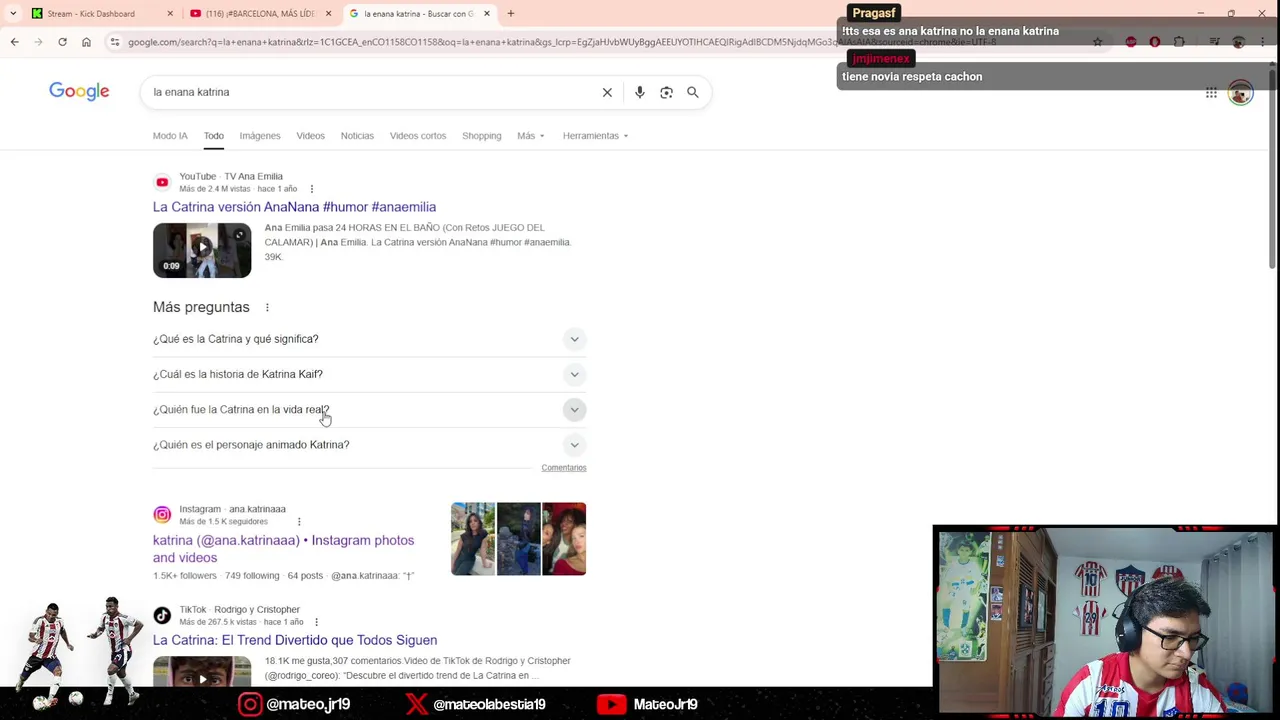
Task: Reload the page with the refresh icon
Action: click(x=62, y=42)
